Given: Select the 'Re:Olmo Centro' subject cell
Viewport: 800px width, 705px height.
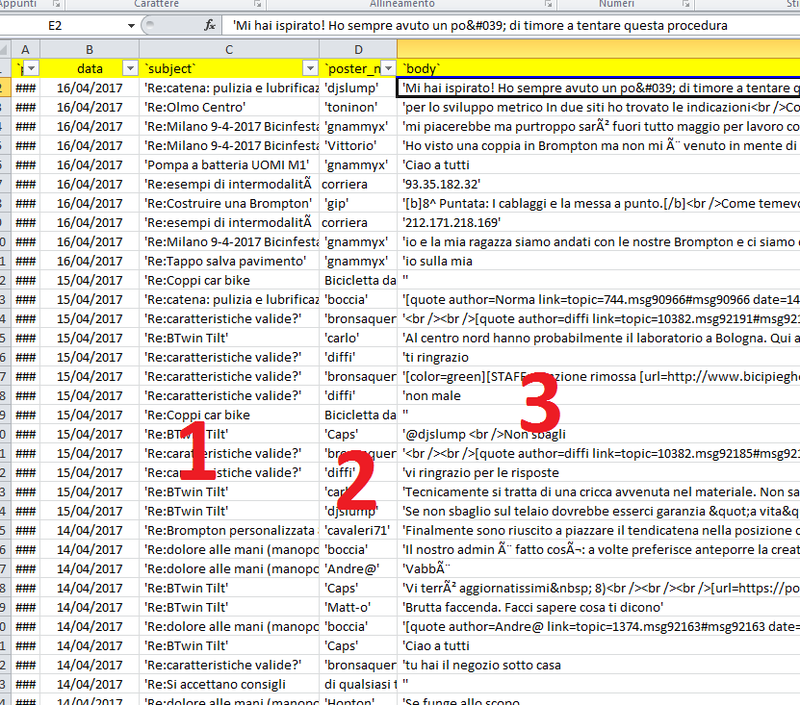Looking at the screenshot, I should (229, 107).
